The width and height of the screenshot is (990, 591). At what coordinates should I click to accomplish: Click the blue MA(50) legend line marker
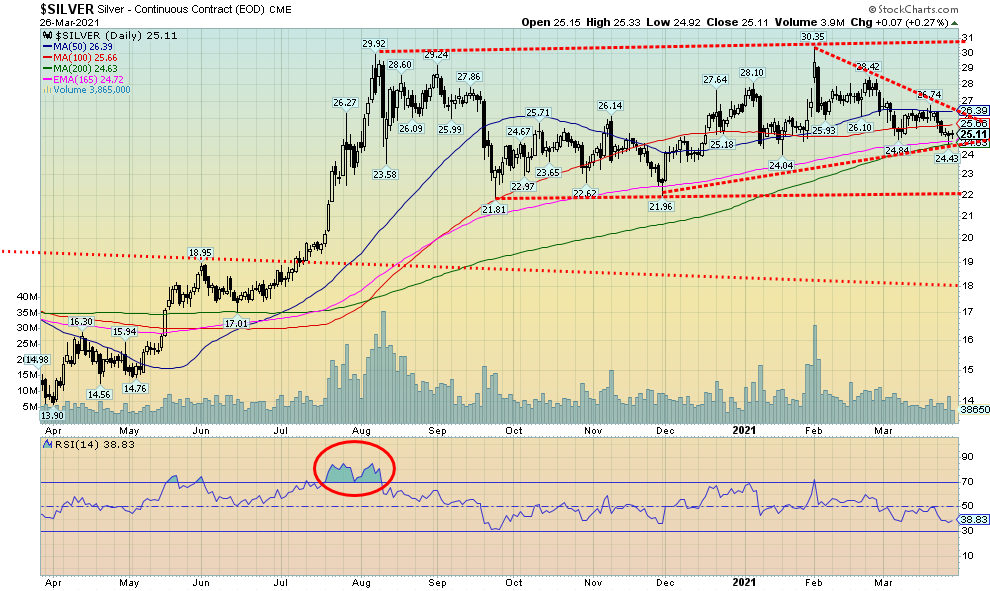point(46,47)
